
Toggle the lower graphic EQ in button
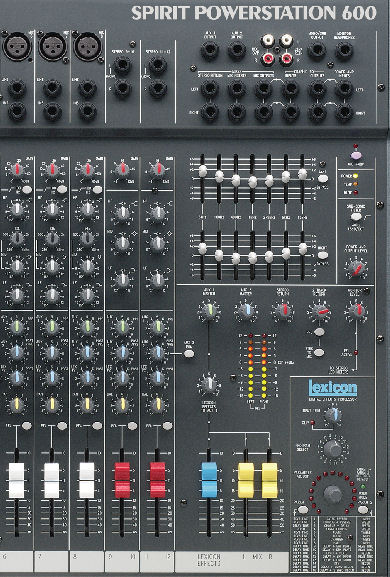323,255
